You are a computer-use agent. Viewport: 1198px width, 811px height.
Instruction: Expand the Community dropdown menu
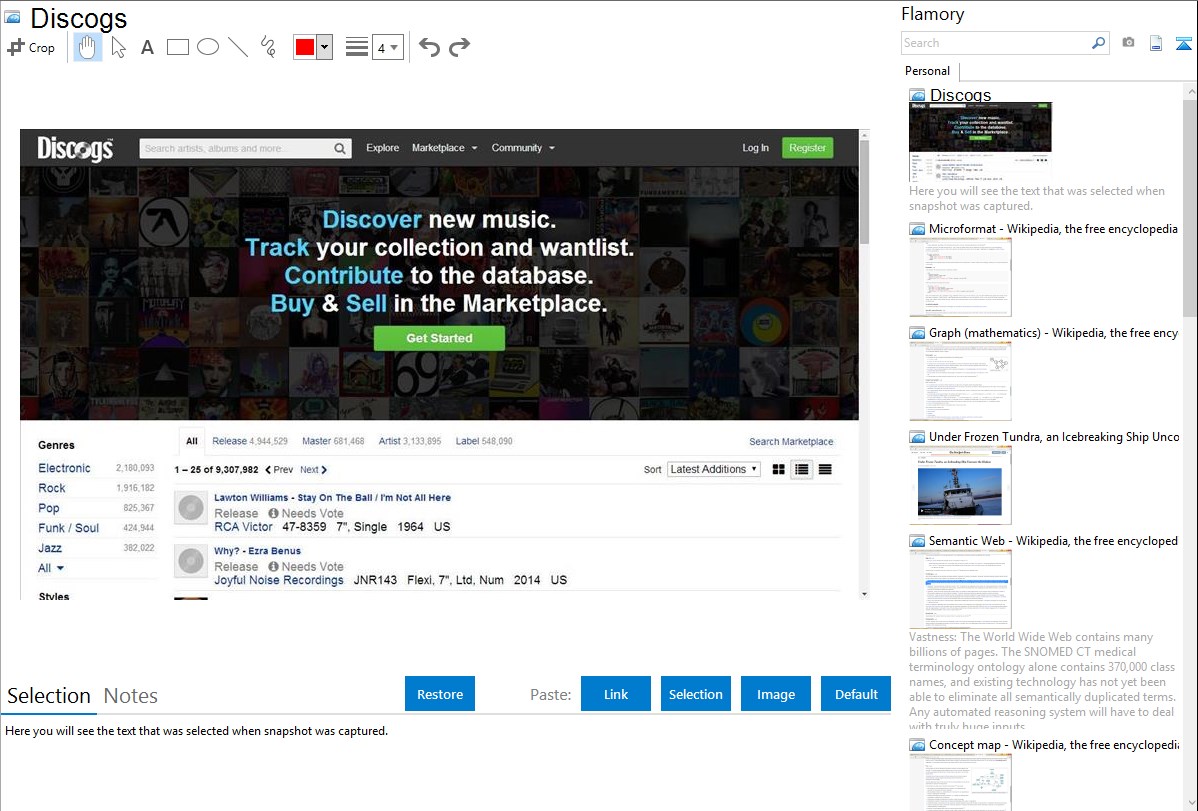(x=523, y=148)
